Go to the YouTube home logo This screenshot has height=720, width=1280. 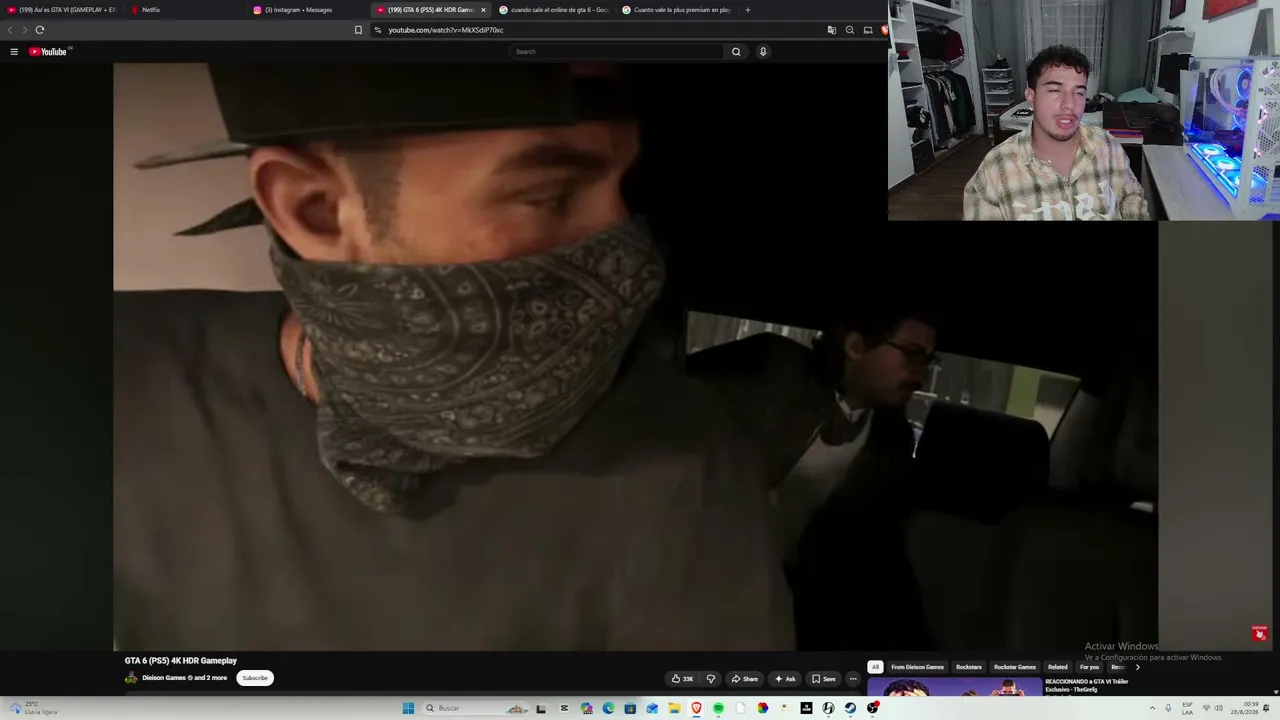(48, 52)
